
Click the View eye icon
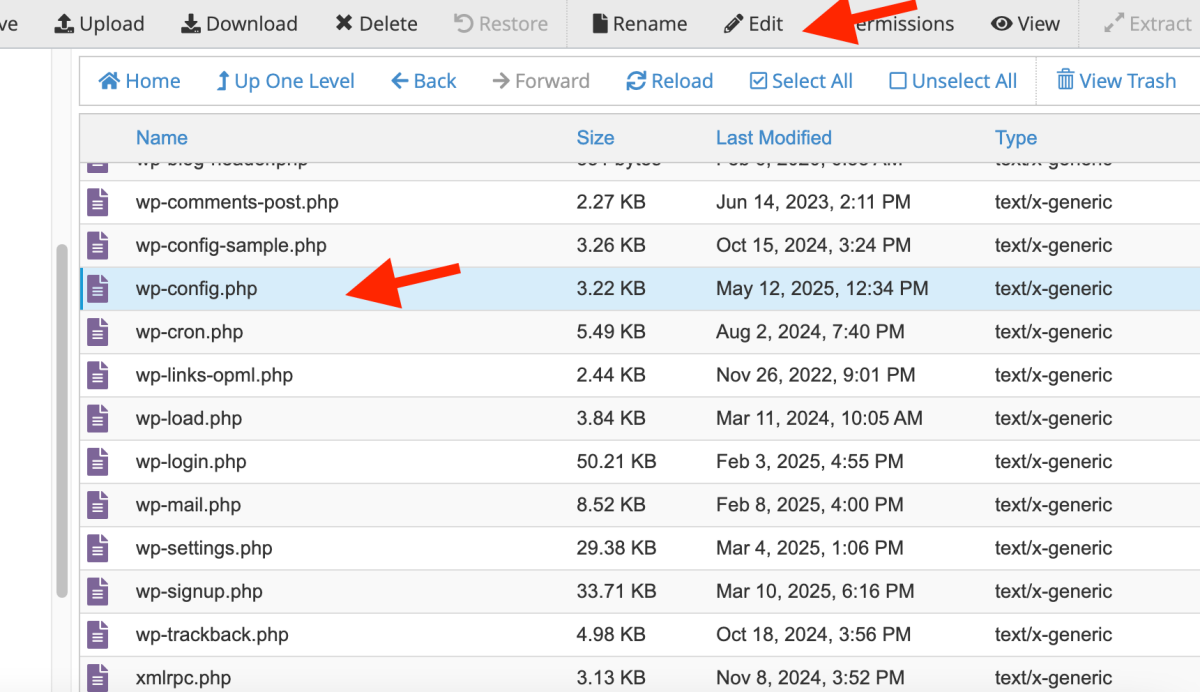1001,24
